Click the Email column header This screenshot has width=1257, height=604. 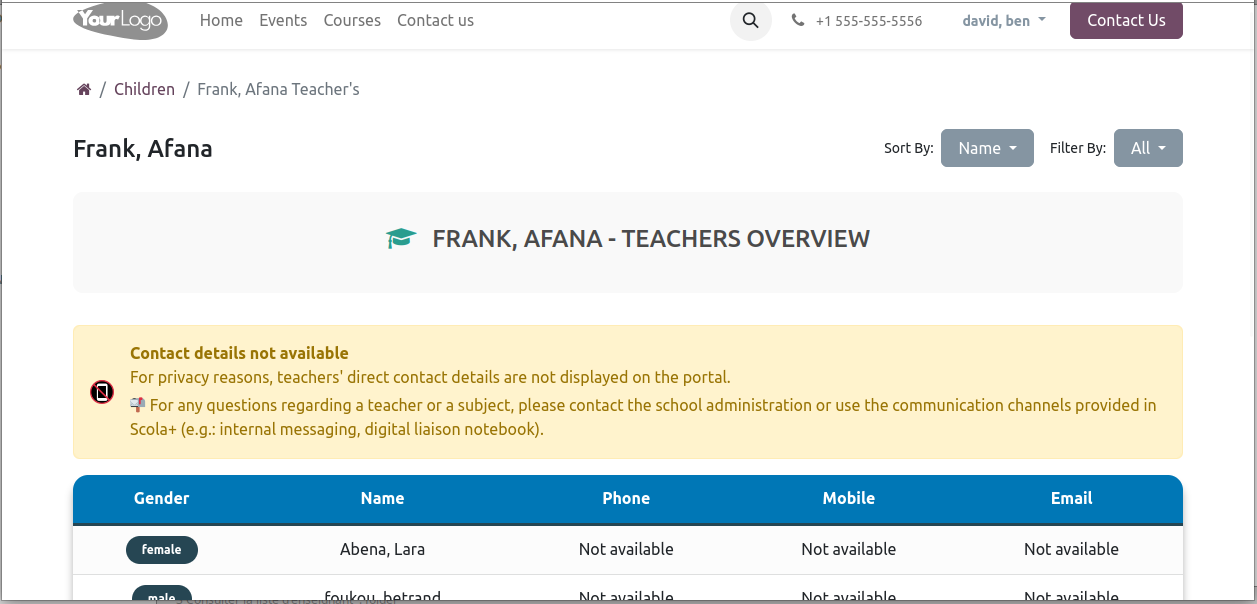[1071, 499]
